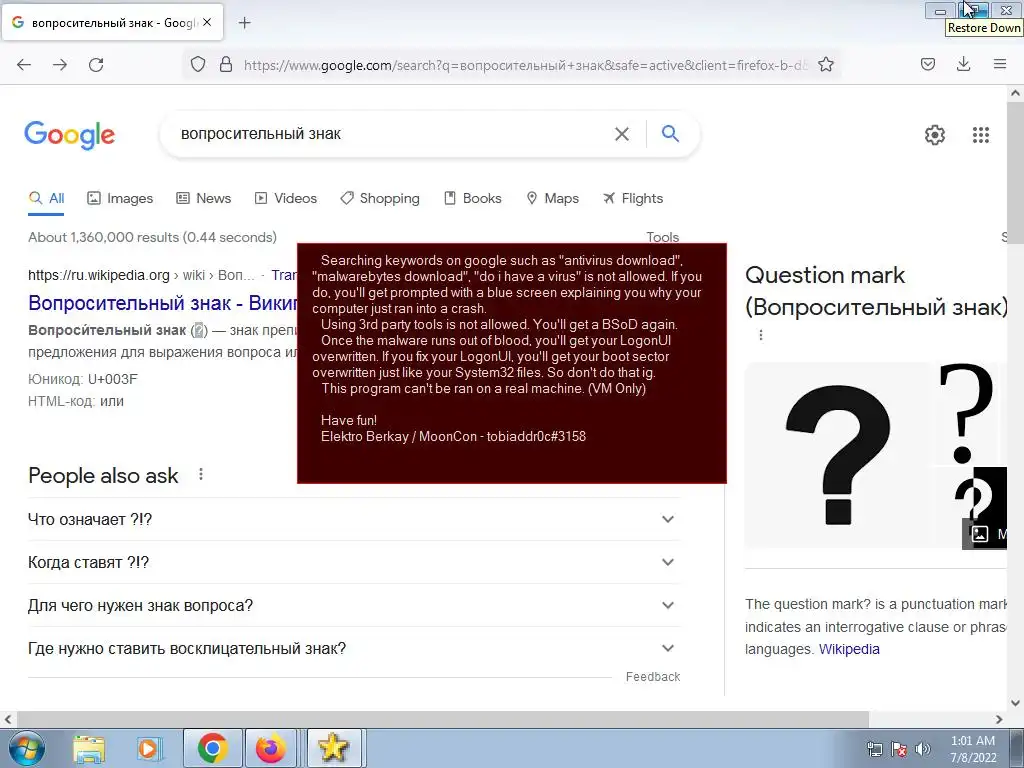
Task: Open more options under Question mark panel
Action: click(x=761, y=335)
